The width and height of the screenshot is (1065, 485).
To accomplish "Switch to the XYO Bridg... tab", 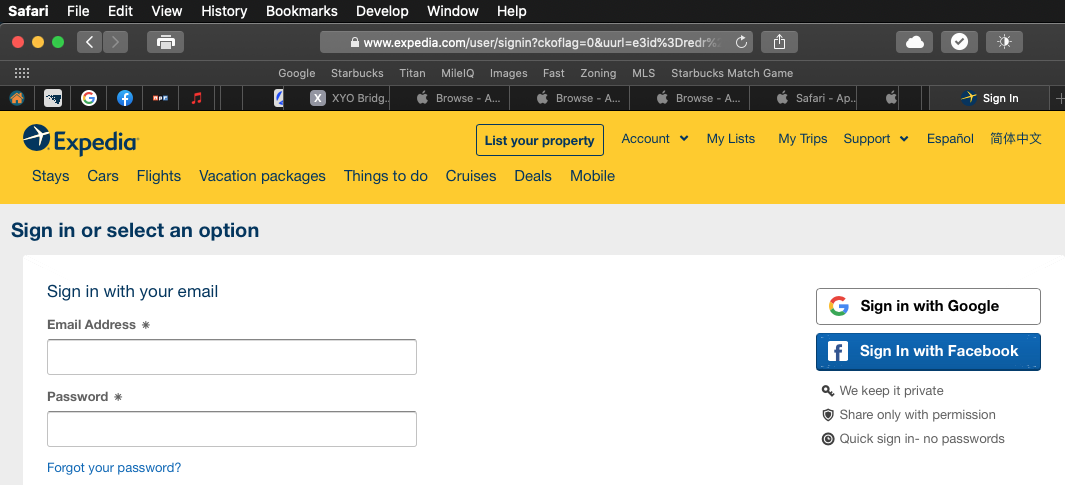I will [x=350, y=98].
